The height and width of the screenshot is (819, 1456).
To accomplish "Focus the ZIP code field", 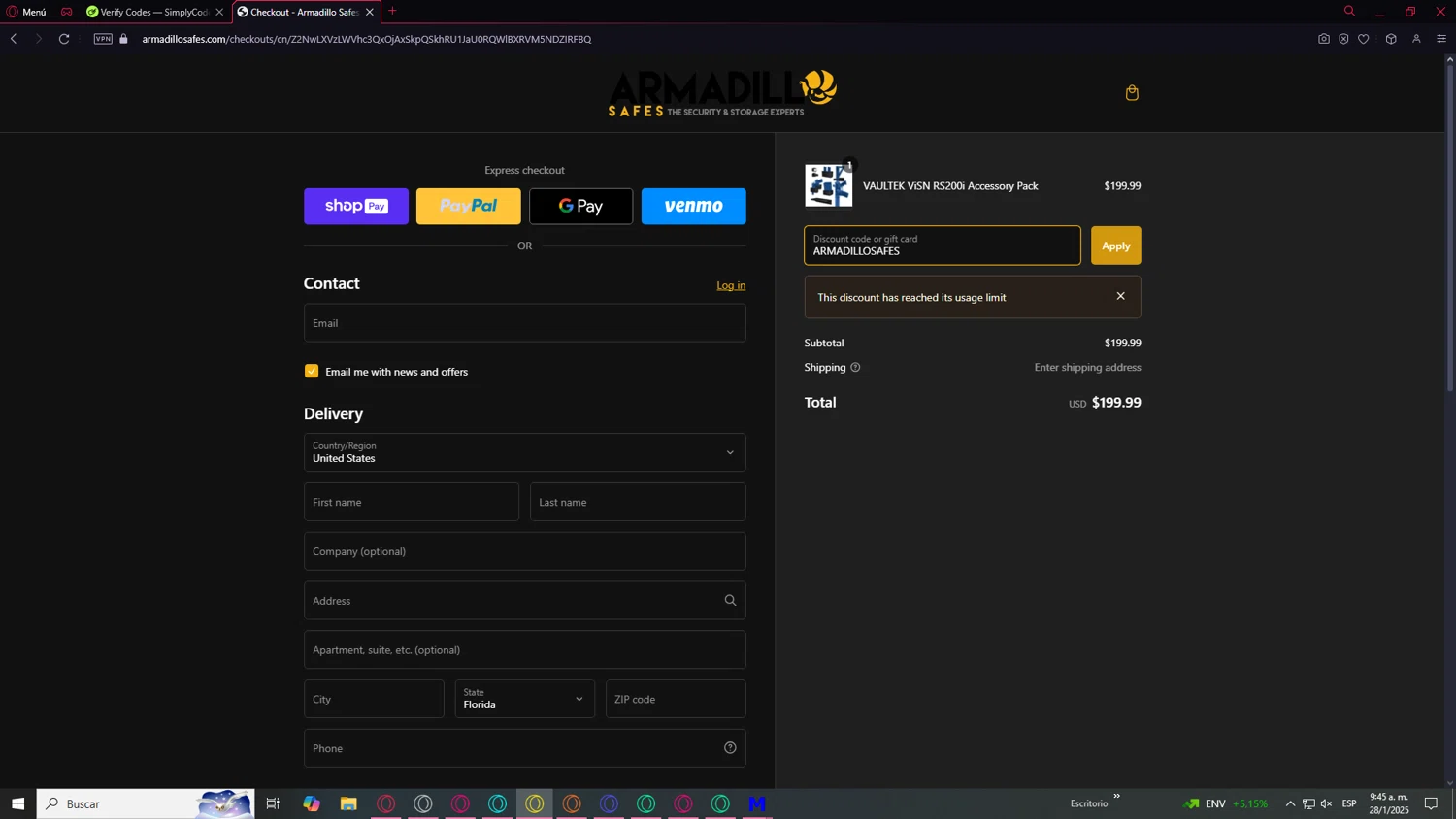I will [676, 699].
